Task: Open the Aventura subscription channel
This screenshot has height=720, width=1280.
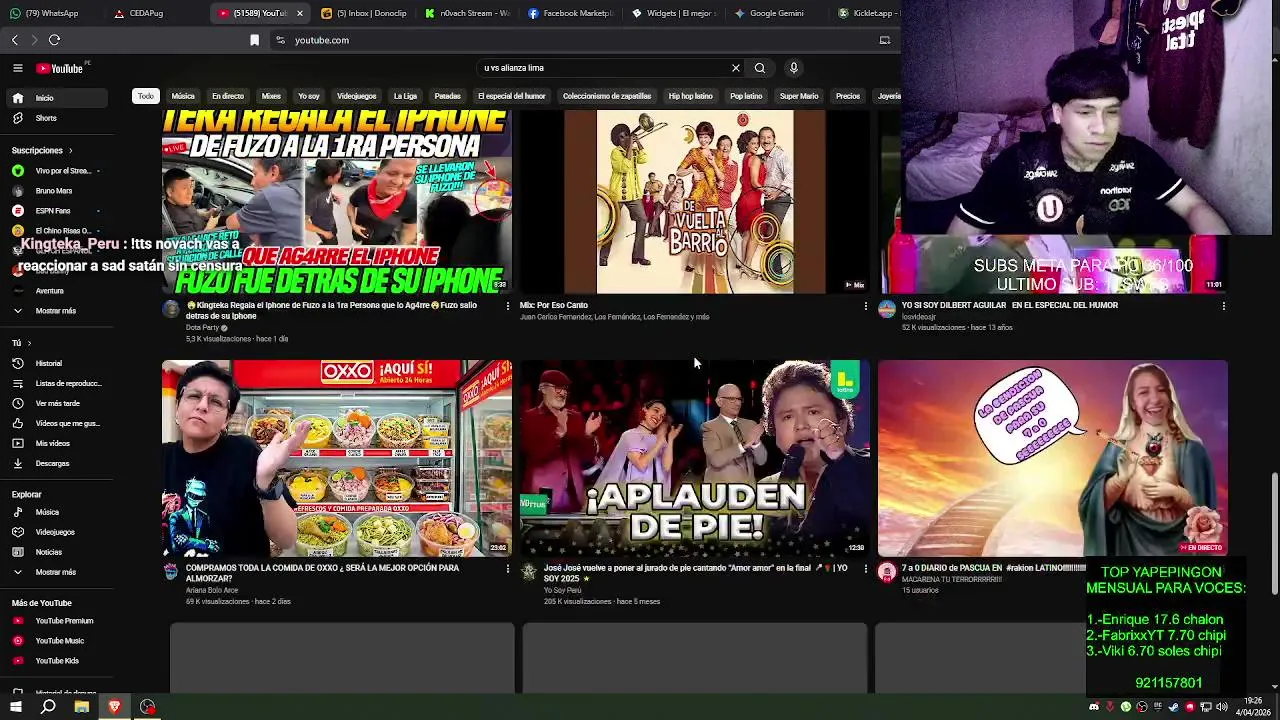Action: click(x=57, y=290)
